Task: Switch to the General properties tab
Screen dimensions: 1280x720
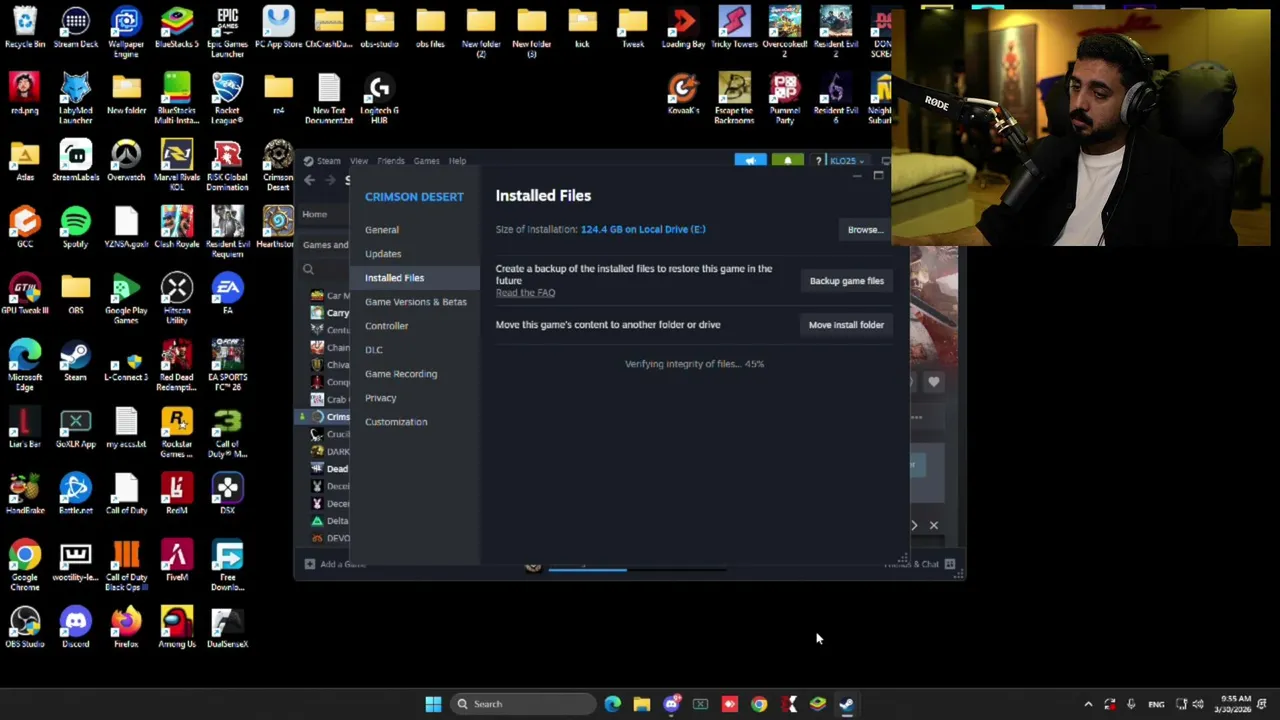Action: (415, 230)
